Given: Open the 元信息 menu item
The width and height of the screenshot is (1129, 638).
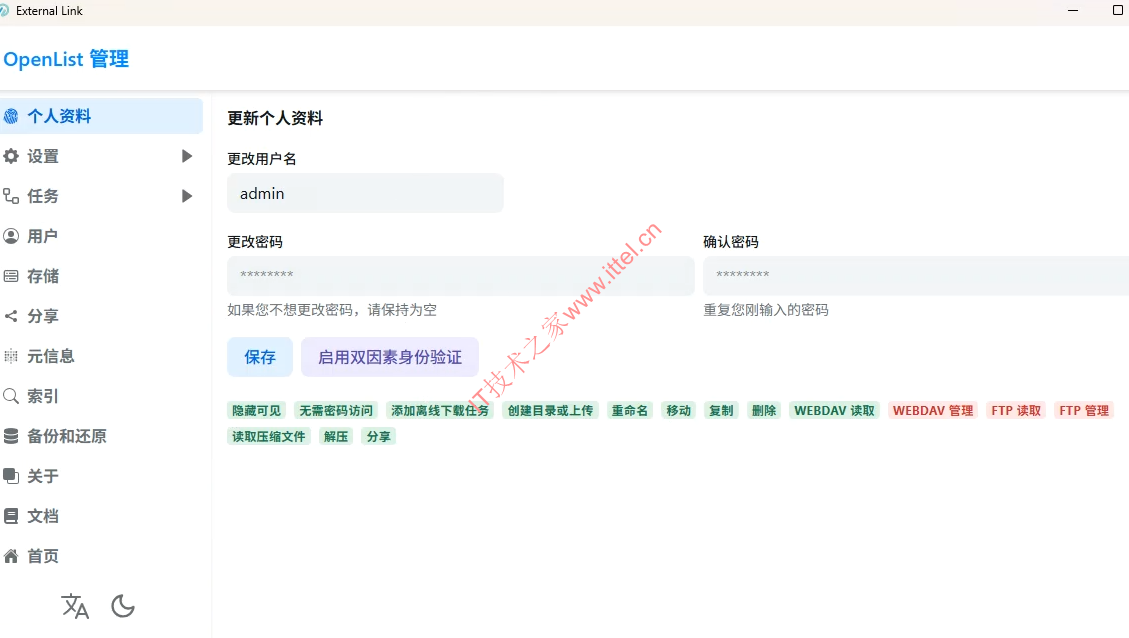Looking at the screenshot, I should (x=50, y=356).
